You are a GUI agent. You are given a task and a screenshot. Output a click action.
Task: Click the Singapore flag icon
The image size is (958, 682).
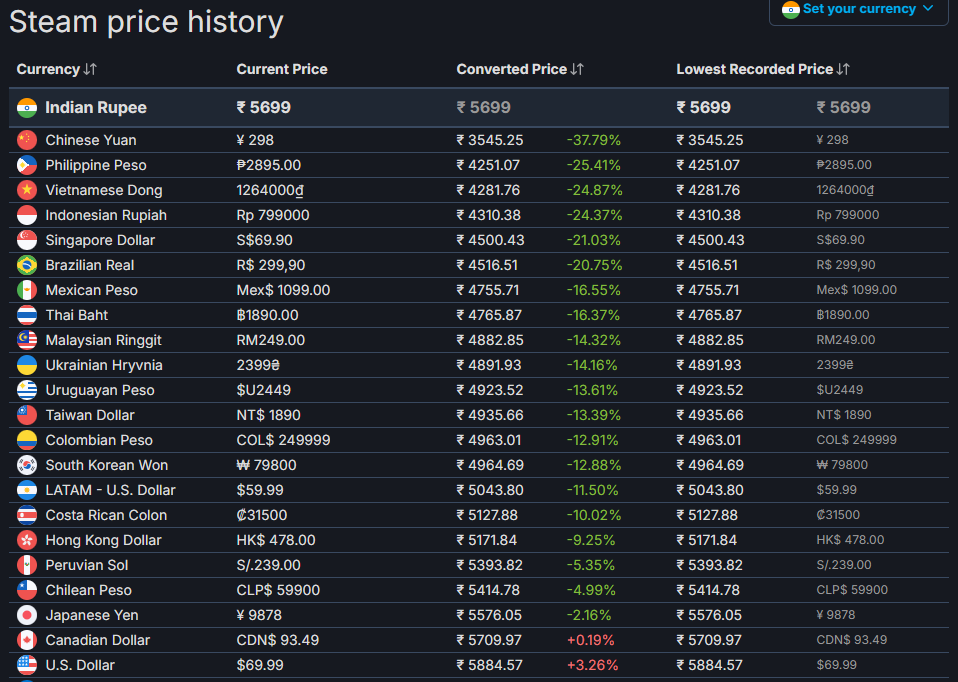(27, 240)
